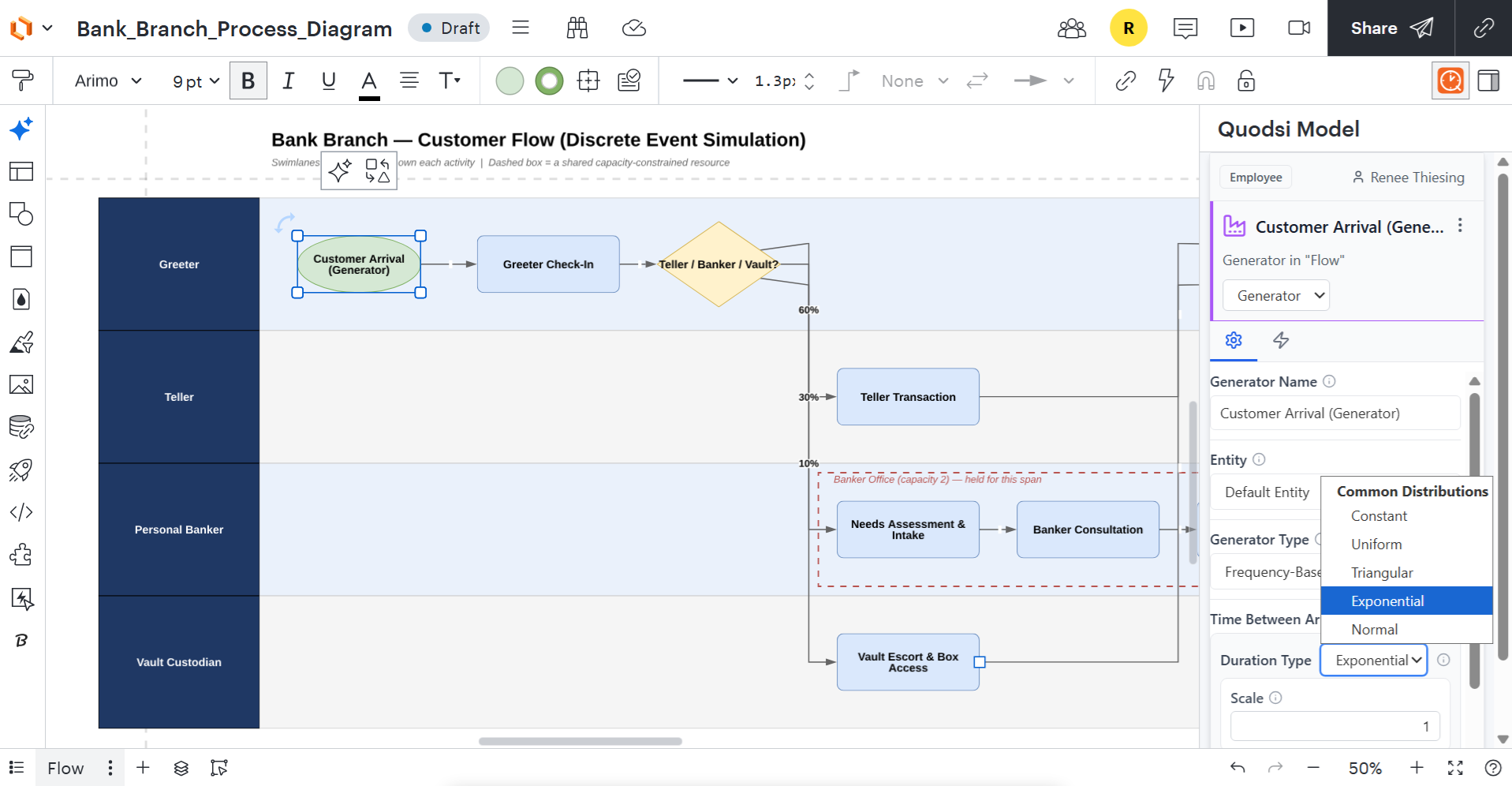Check the cloud saved status icon
The width and height of the screenshot is (1512, 786).
click(634, 28)
